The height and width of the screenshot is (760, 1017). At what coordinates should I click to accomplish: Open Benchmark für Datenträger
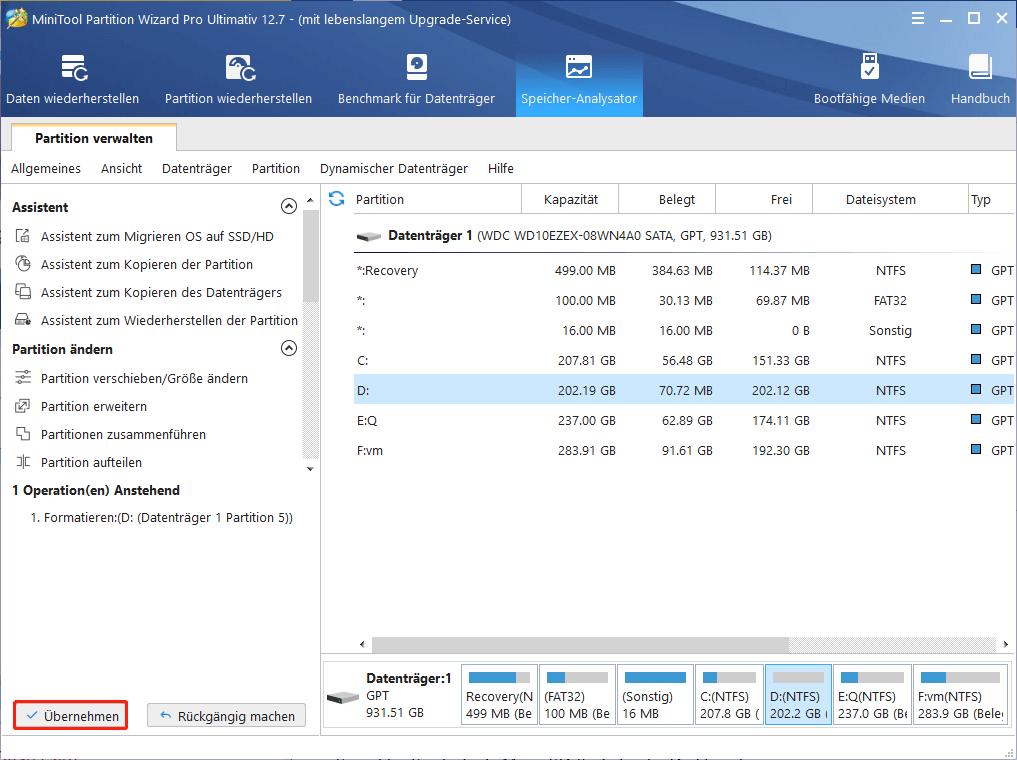416,80
